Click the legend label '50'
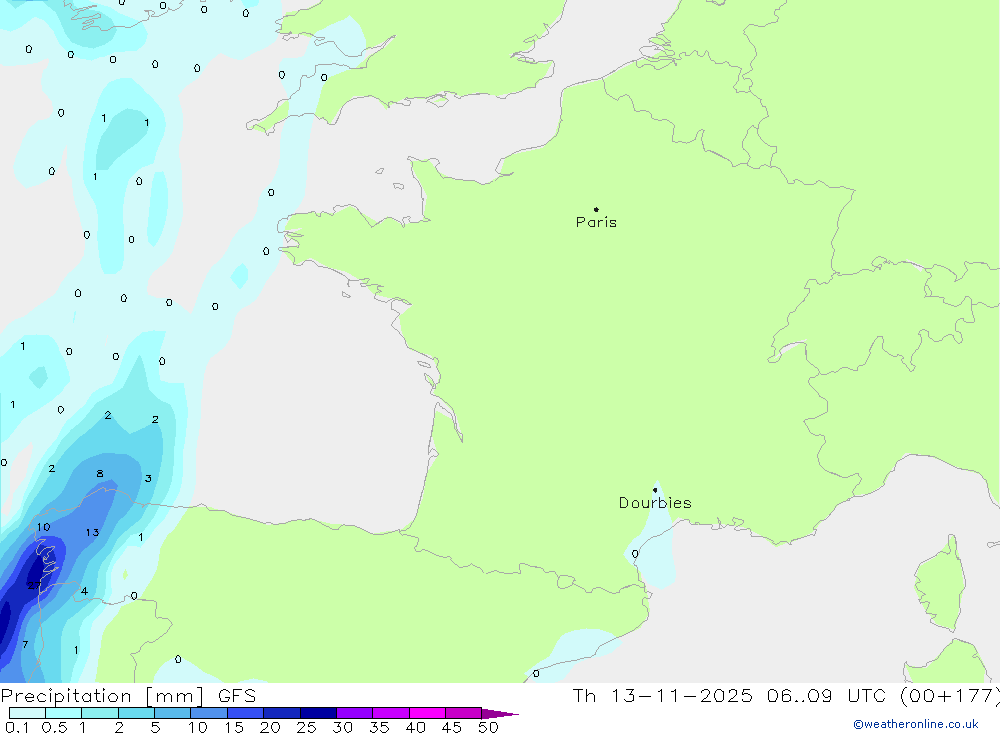This screenshot has height=733, width=1000. pyautogui.click(x=488, y=727)
